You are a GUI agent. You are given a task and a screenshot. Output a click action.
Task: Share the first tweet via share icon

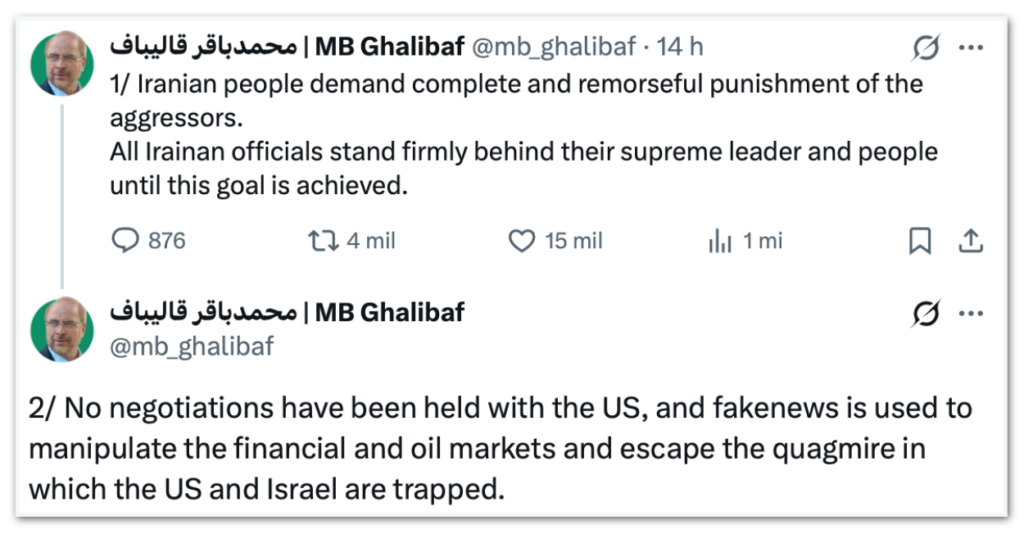pos(969,241)
